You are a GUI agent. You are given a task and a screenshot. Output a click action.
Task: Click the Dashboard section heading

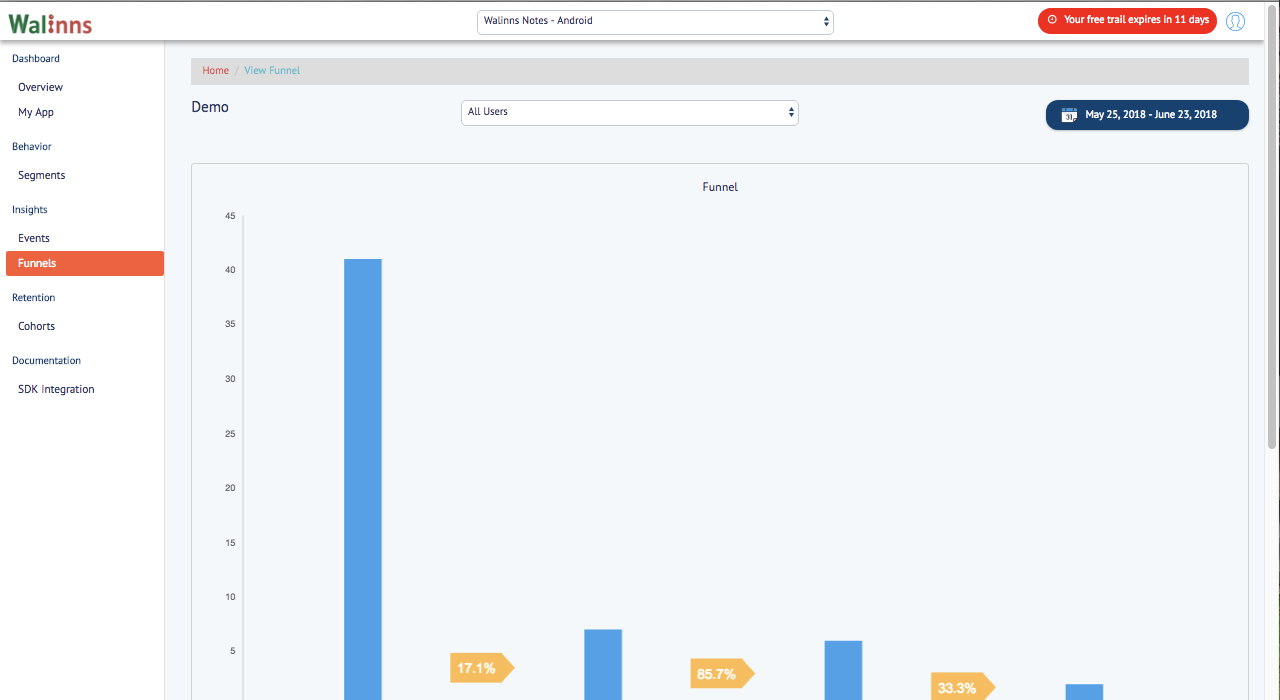(36, 59)
